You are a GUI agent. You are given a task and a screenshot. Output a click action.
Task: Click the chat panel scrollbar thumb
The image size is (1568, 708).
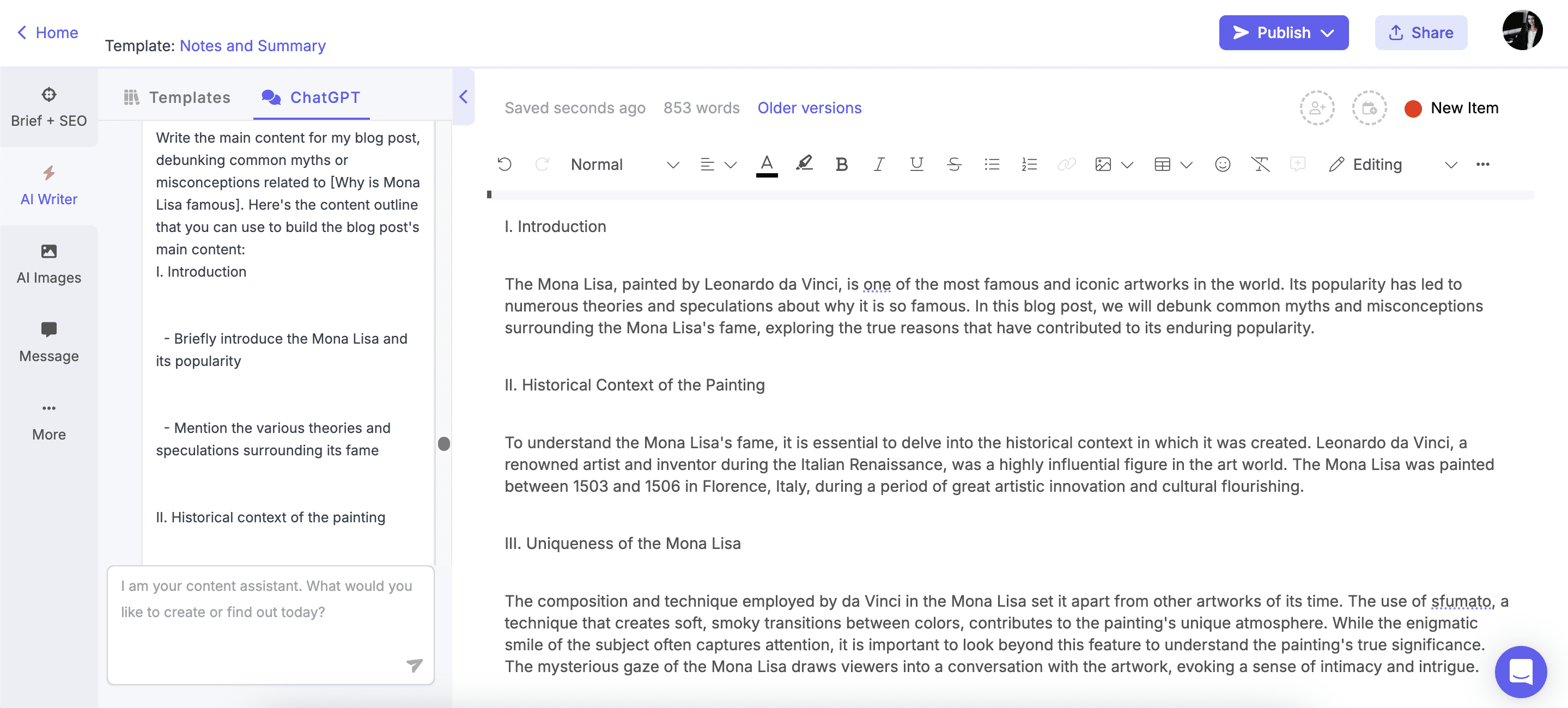pos(443,444)
